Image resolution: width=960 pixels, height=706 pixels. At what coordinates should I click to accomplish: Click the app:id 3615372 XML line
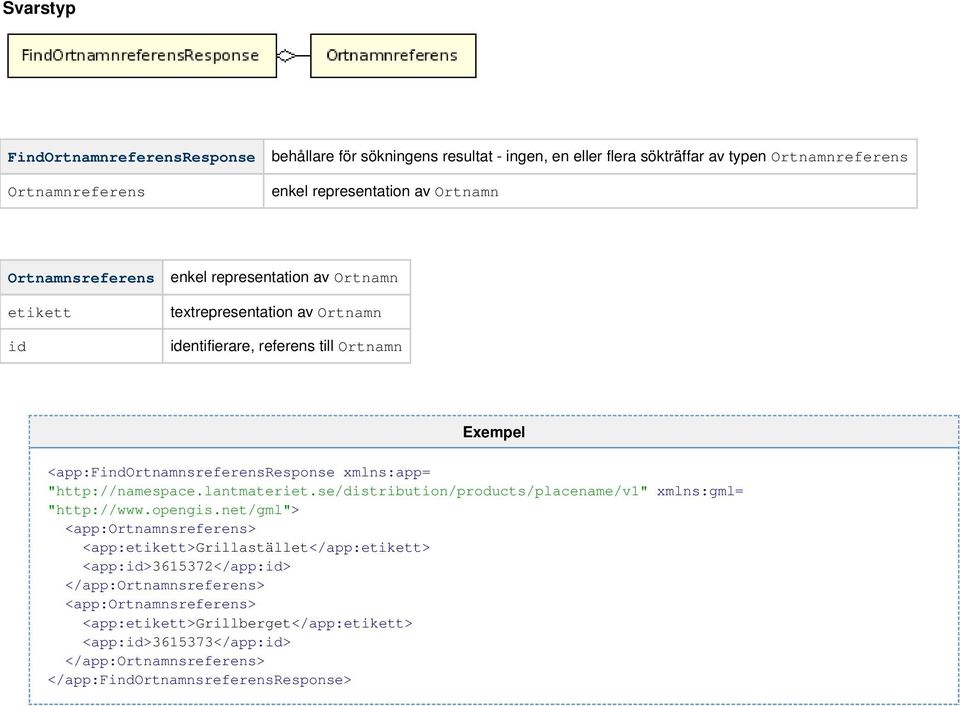pyautogui.click(x=187, y=567)
